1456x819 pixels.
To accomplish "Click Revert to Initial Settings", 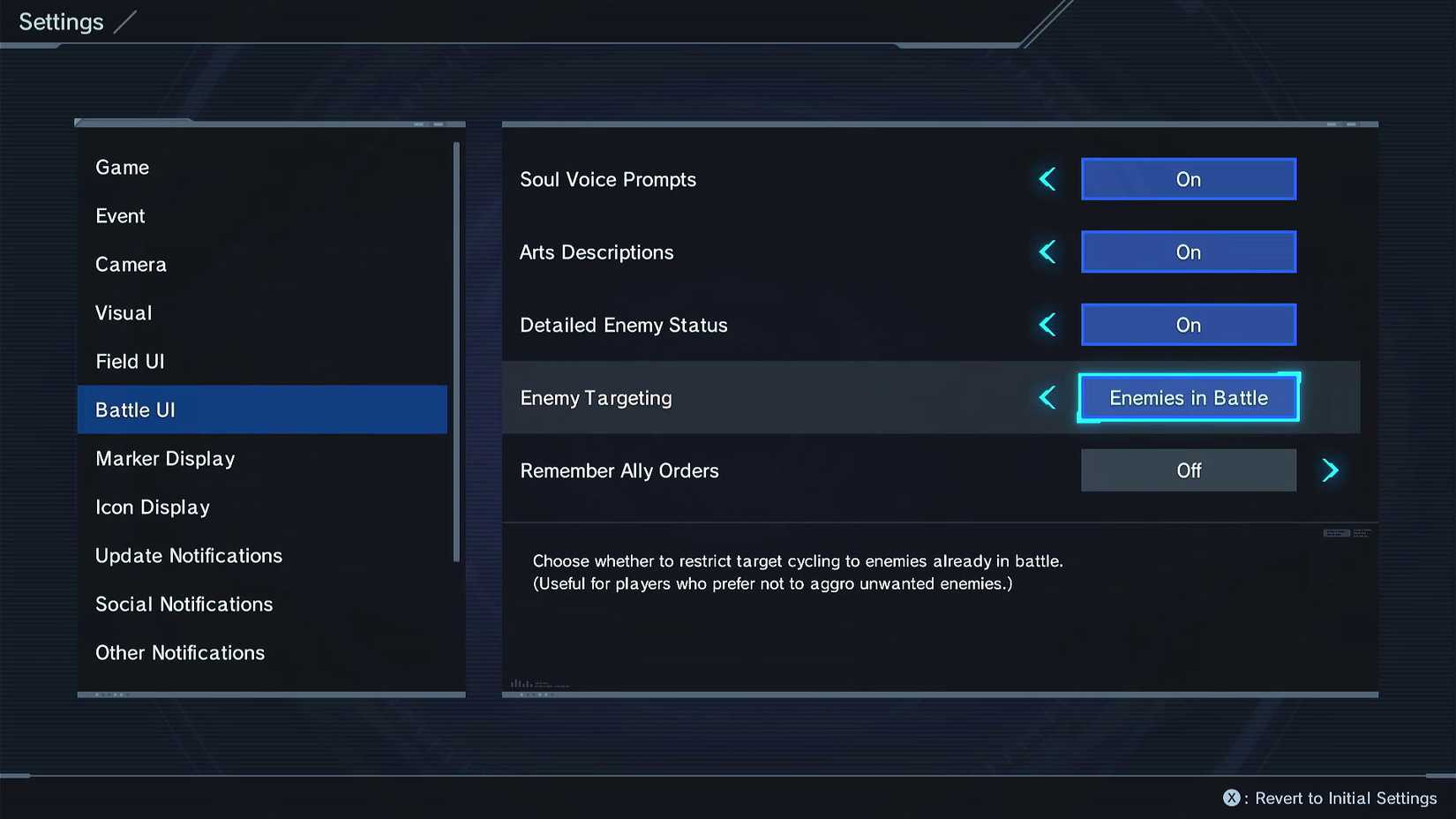I will point(1345,798).
